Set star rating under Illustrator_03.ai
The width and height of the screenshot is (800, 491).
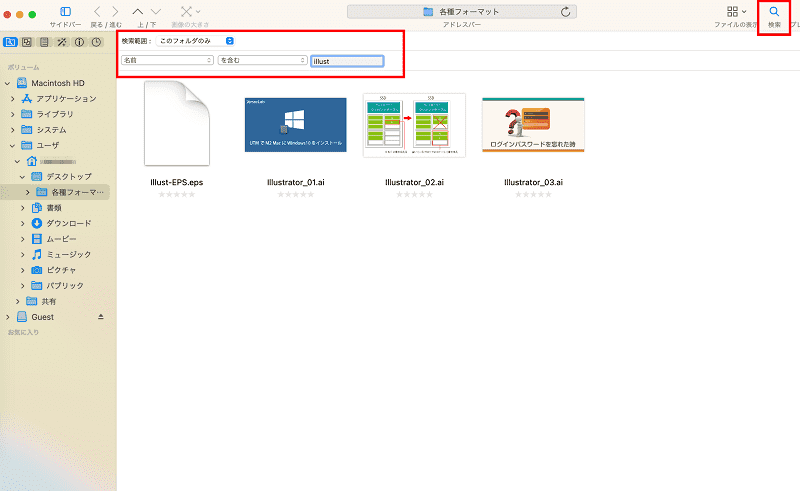533,194
